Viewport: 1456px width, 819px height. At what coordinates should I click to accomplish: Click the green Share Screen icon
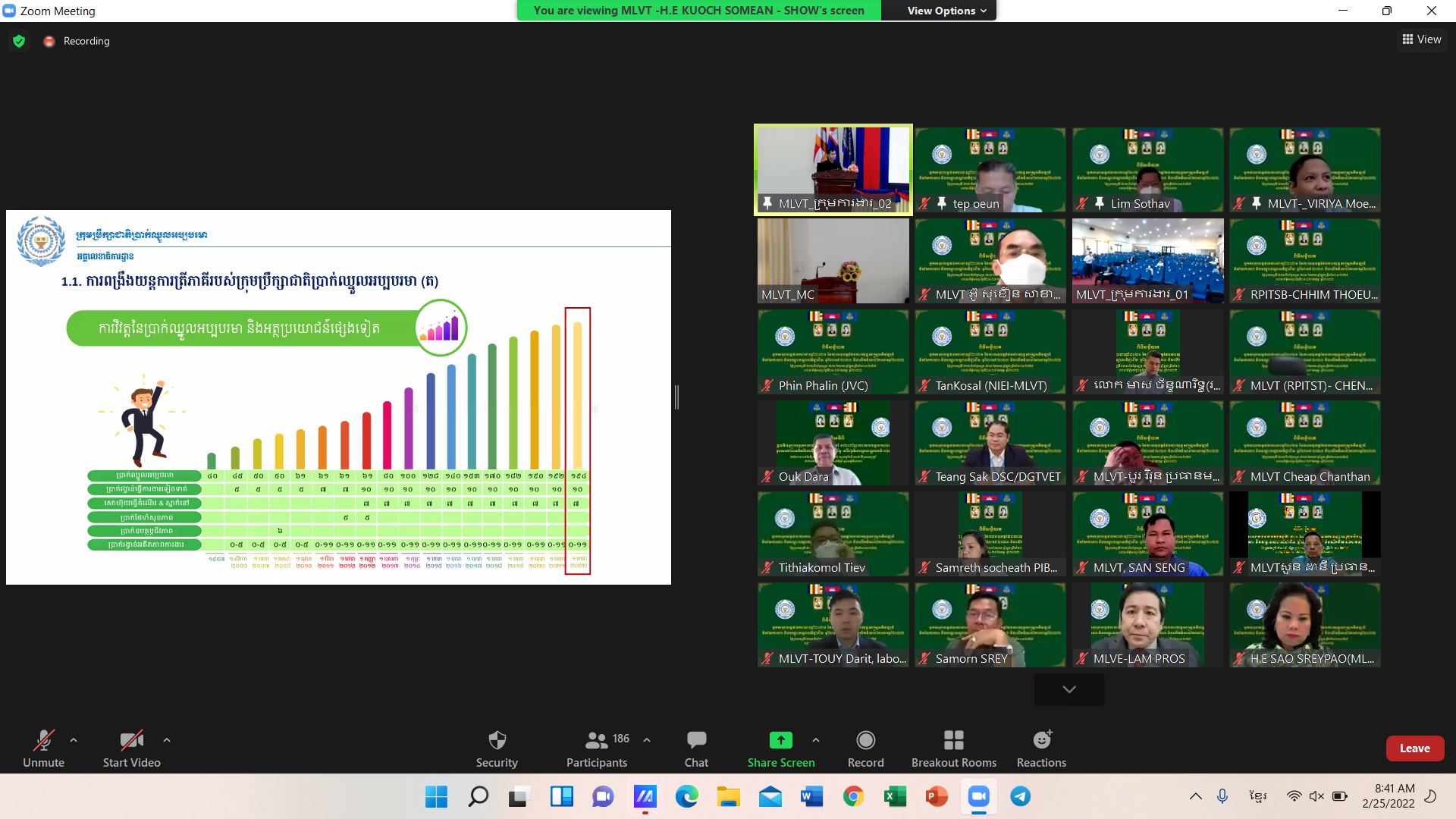pos(780,740)
